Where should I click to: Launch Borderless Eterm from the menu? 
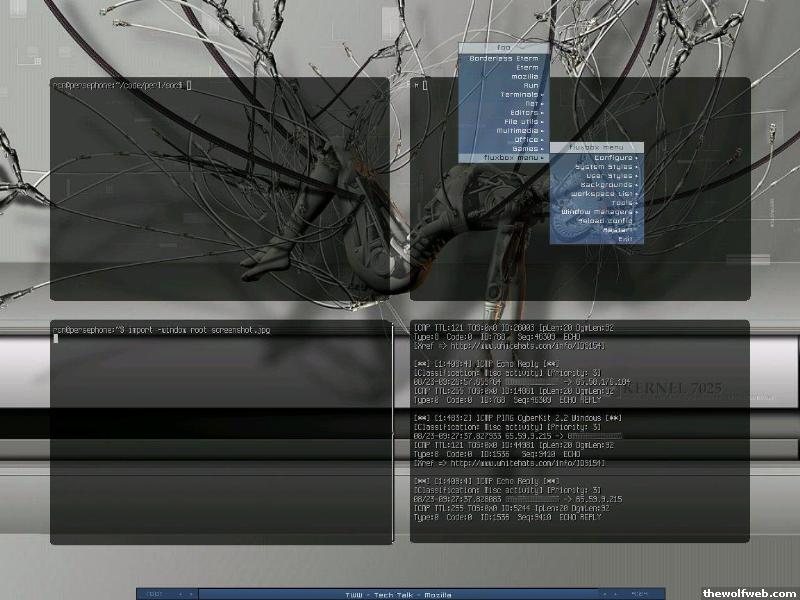[503, 58]
